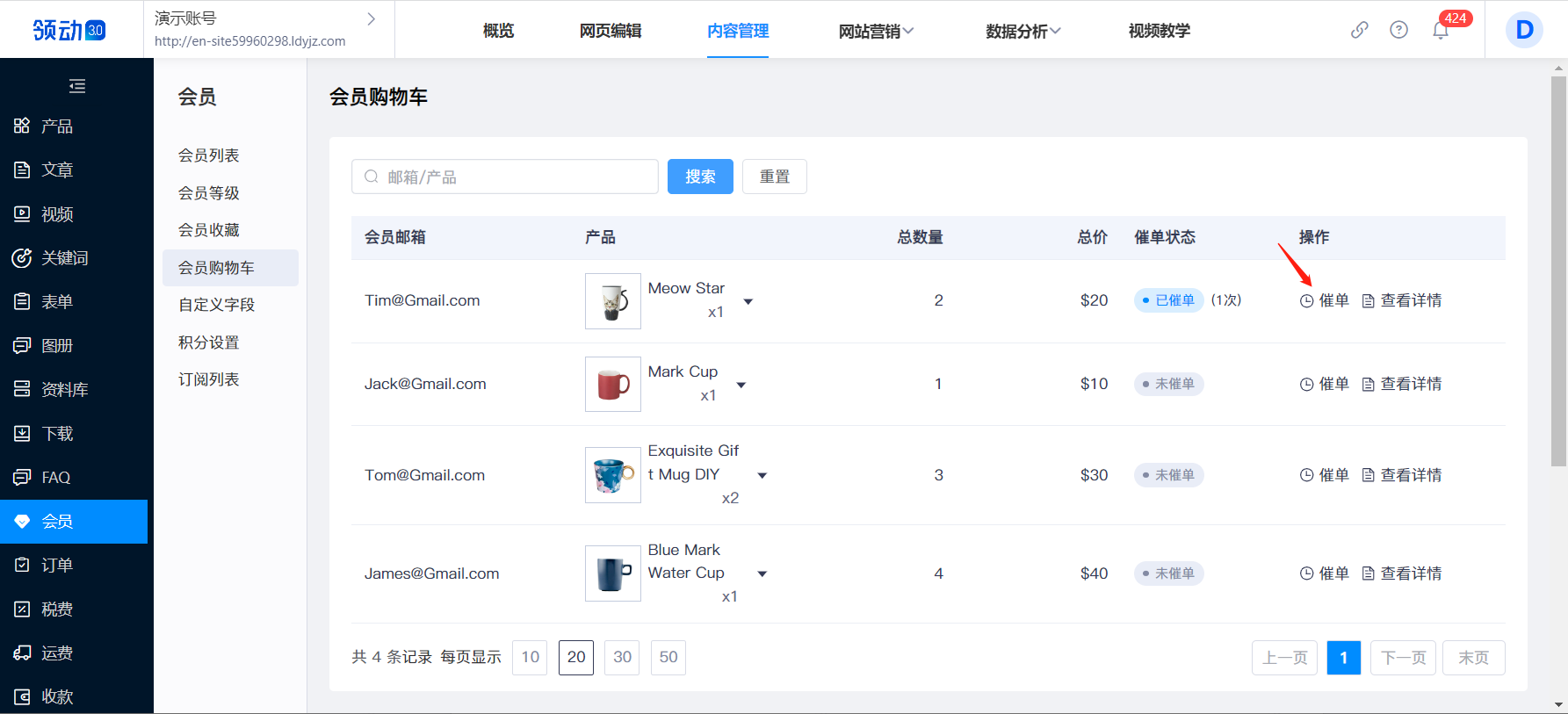Click the Mark Cup product thumbnail

(x=613, y=384)
